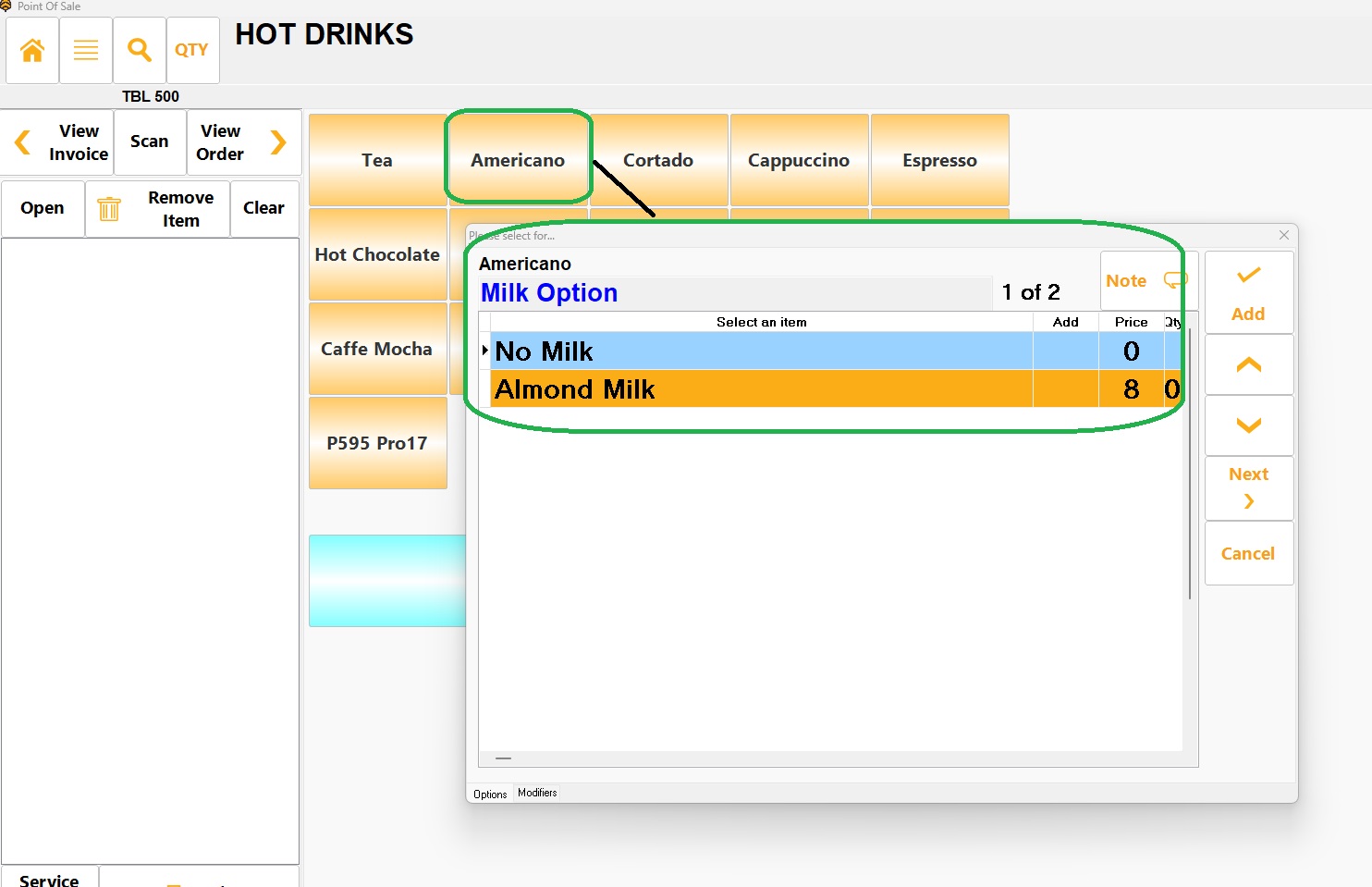This screenshot has width=1372, height=887.
Task: Select the No Milk option row
Action: (758, 351)
